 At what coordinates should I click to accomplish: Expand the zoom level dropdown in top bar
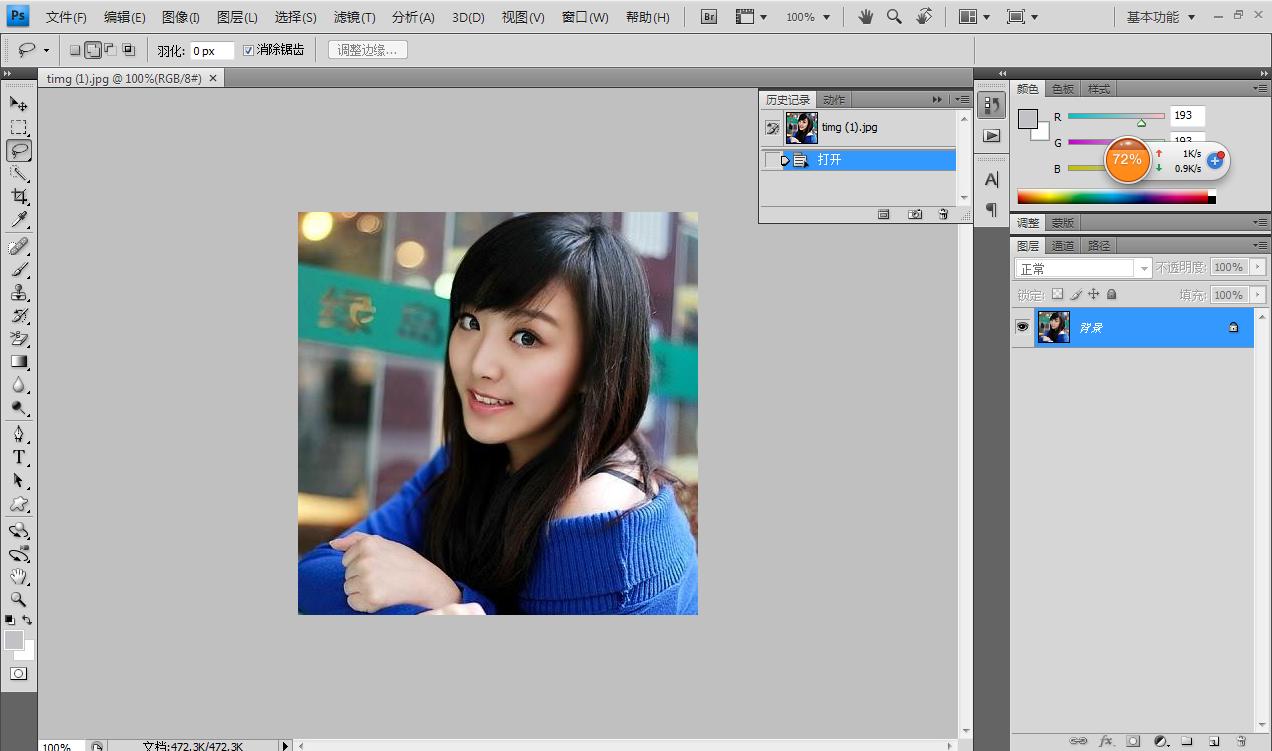[x=807, y=17]
